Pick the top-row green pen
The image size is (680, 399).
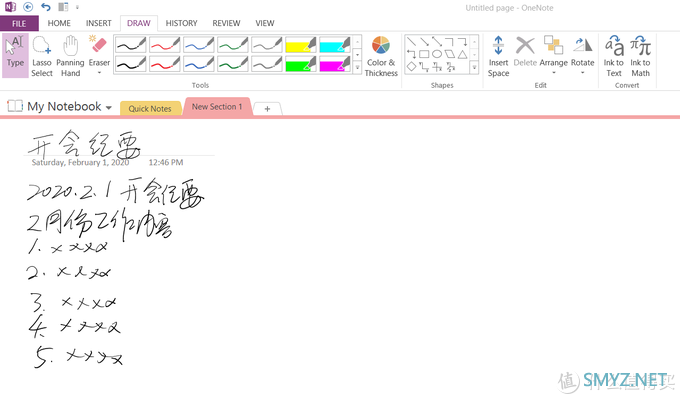click(x=232, y=45)
